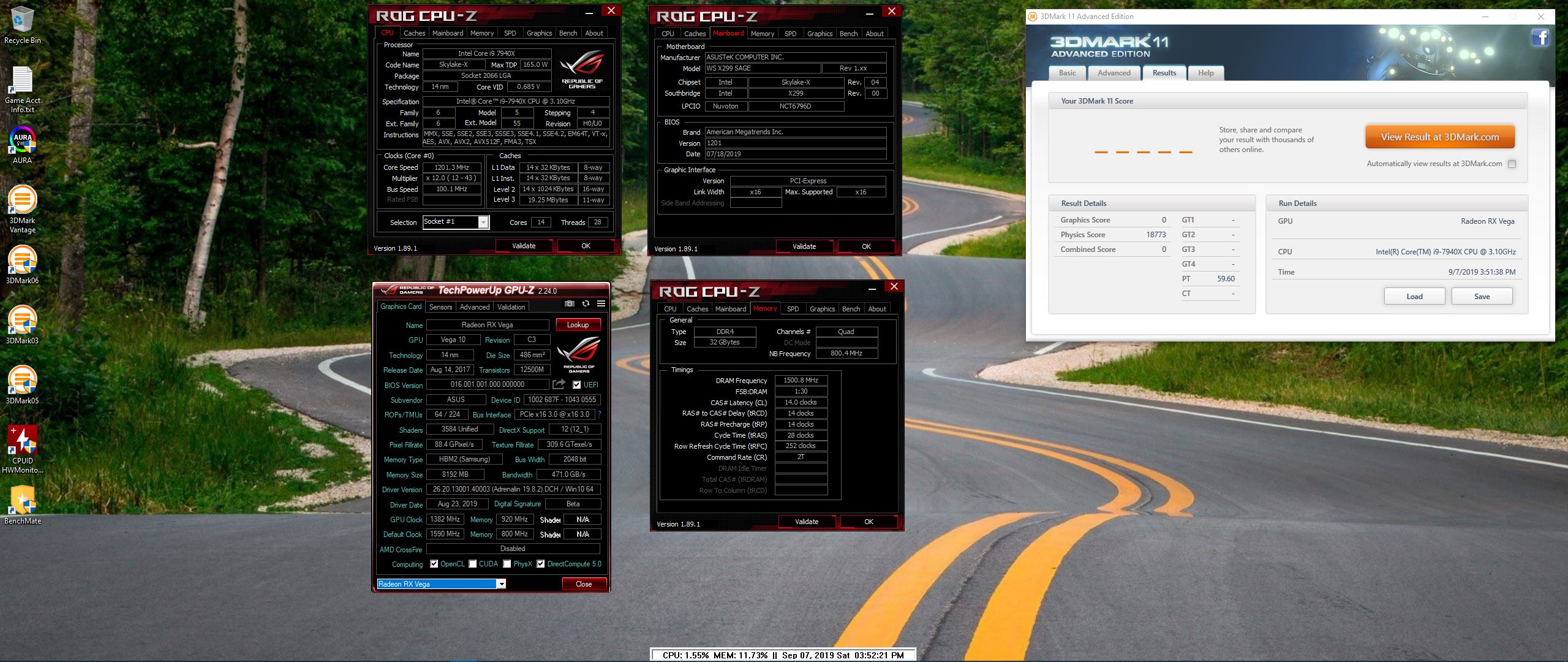
Task: Open Bench tab in CPU-Z Mainboard window
Action: point(848,34)
